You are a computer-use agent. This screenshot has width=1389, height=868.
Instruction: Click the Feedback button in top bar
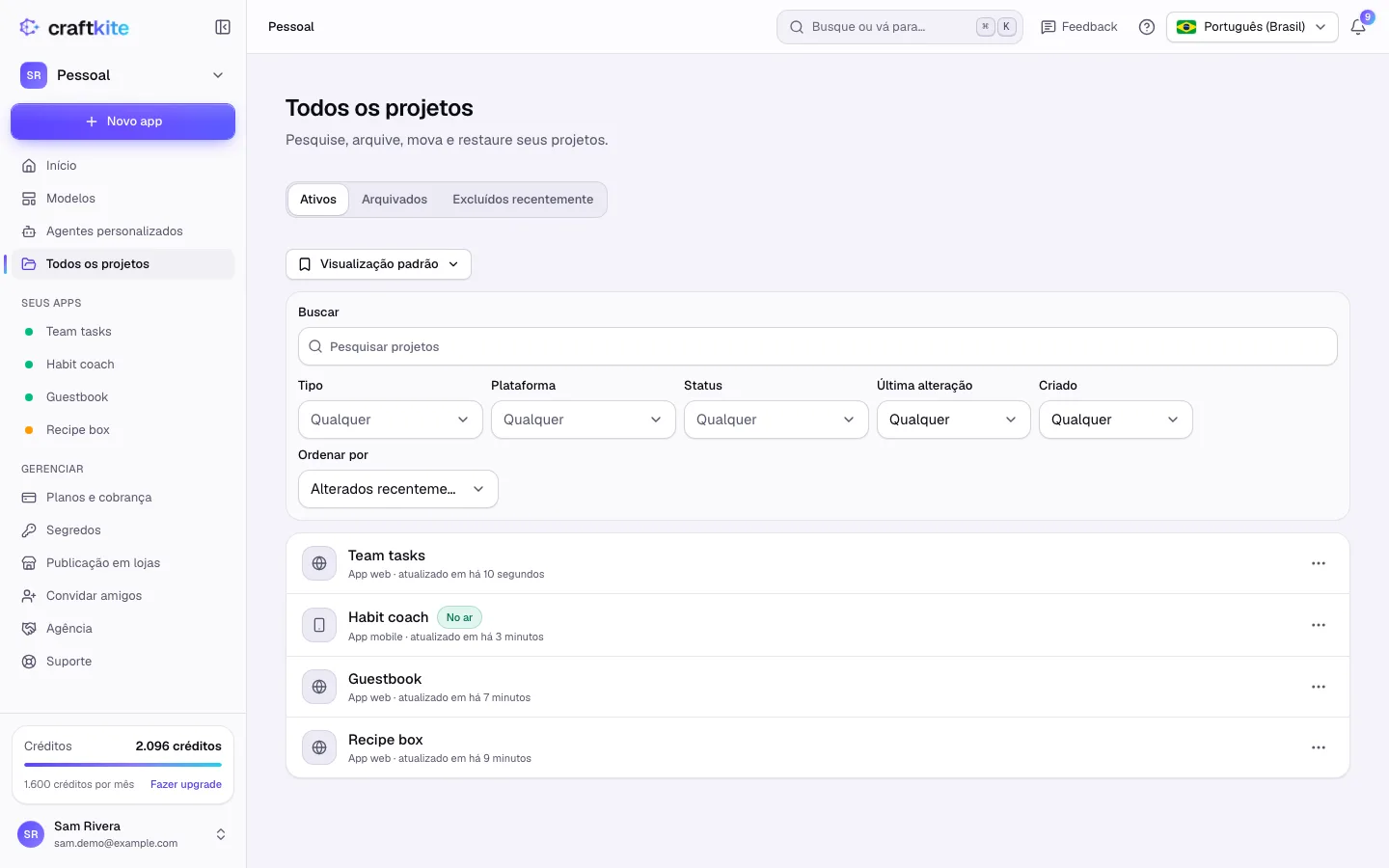[x=1078, y=27]
